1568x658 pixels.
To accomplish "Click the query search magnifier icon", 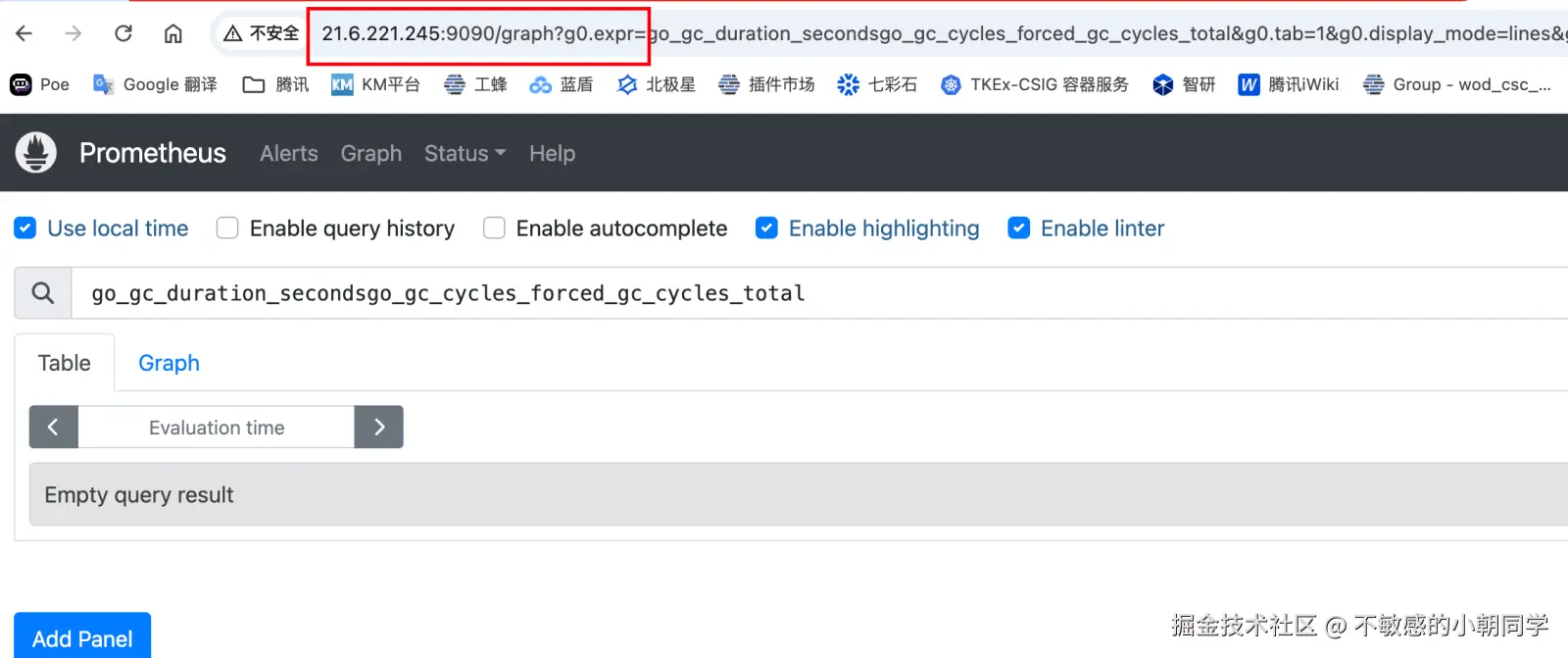I will point(43,293).
